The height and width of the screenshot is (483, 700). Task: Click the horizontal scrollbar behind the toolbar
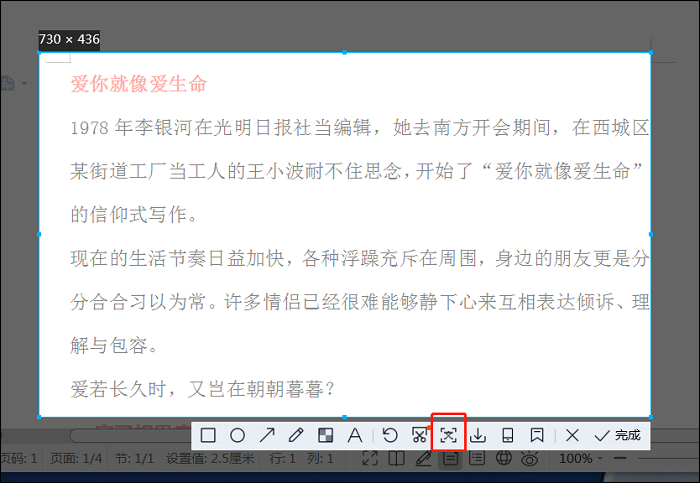coord(129,435)
